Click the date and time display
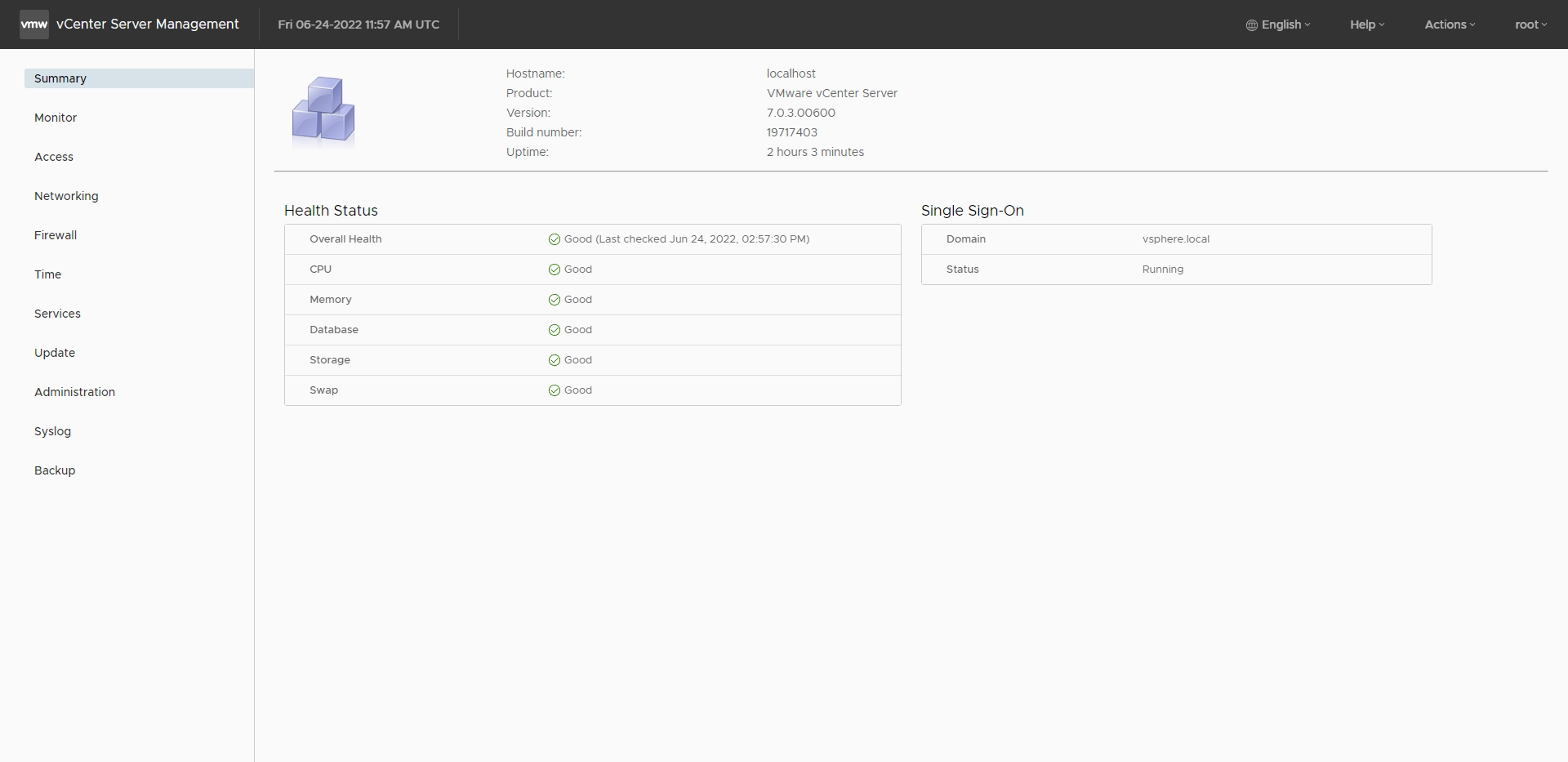The height and width of the screenshot is (762, 1568). pyautogui.click(x=359, y=25)
